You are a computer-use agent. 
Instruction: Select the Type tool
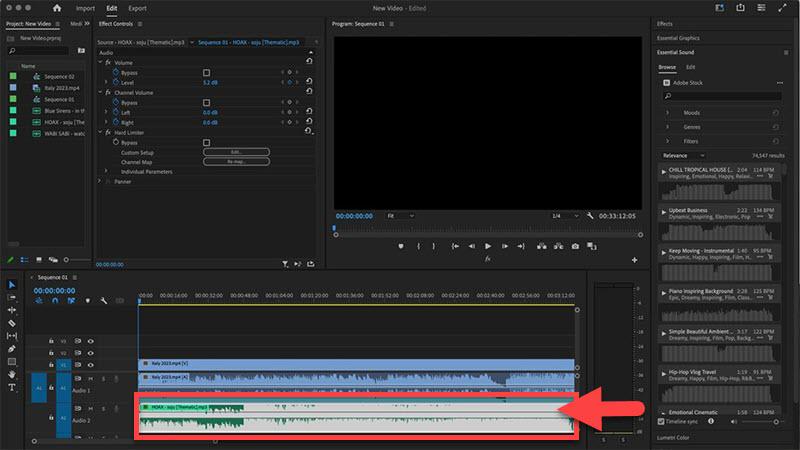point(12,388)
